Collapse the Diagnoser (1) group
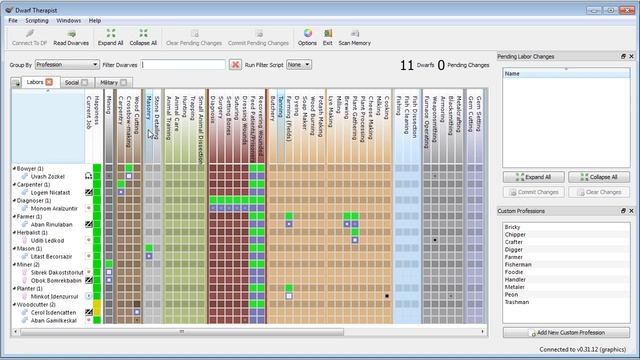Screen dimensions: 640x360 point(14,200)
